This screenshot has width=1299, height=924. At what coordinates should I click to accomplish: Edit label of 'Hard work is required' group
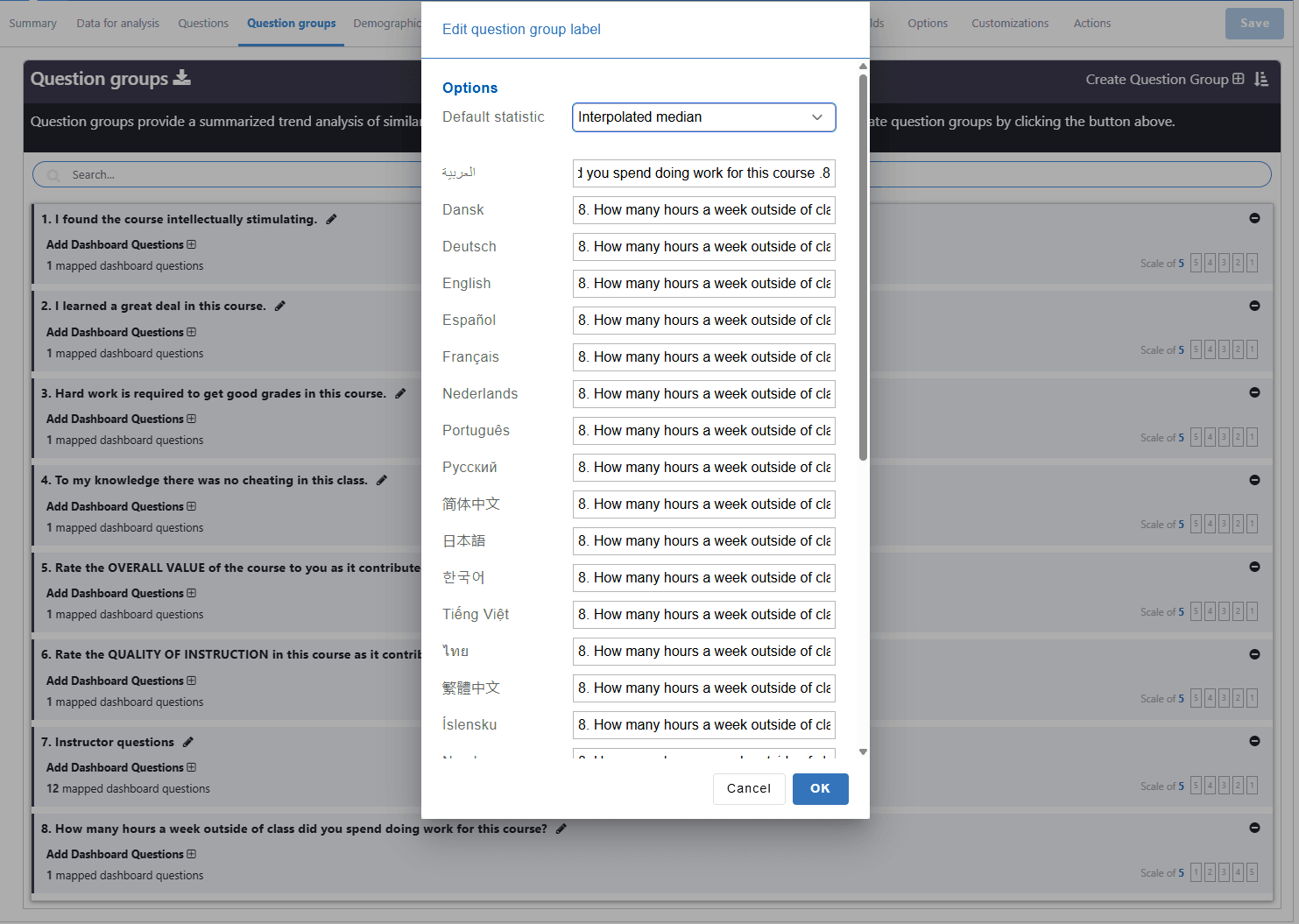click(x=400, y=393)
